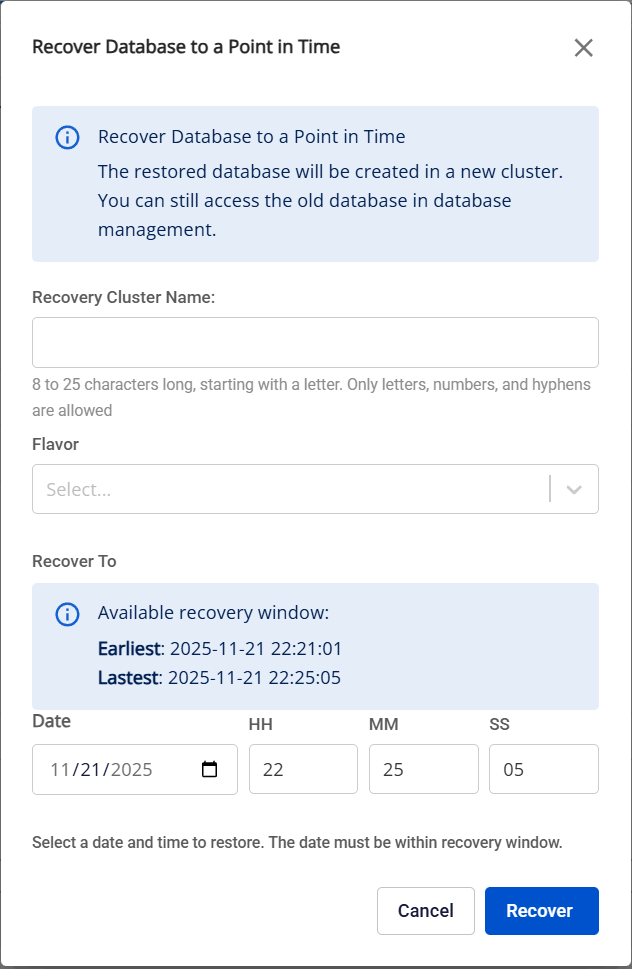632x969 pixels.
Task: Click the Recovery Cluster Name label
Action: pyautogui.click(x=124, y=297)
